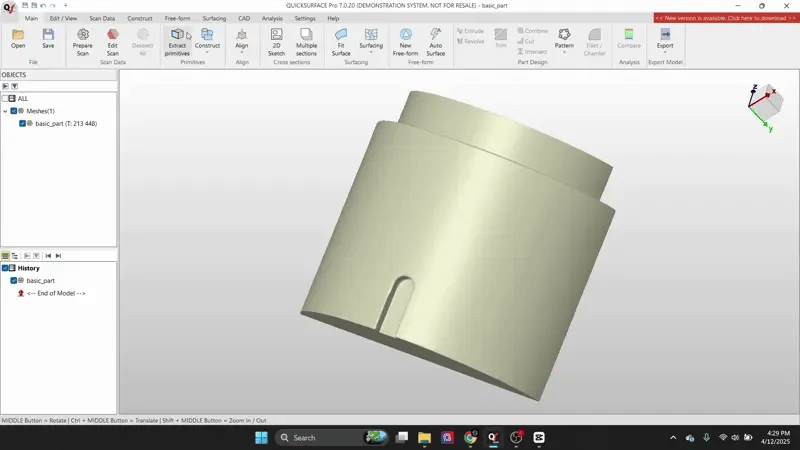Switch to the Scan Data tab
Viewport: 800px width, 450px height.
(x=102, y=18)
